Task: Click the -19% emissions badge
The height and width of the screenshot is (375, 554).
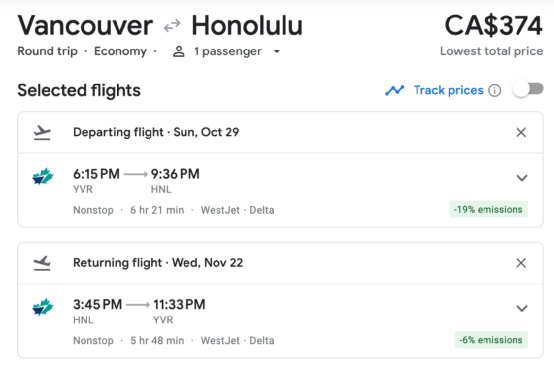Action: (488, 209)
